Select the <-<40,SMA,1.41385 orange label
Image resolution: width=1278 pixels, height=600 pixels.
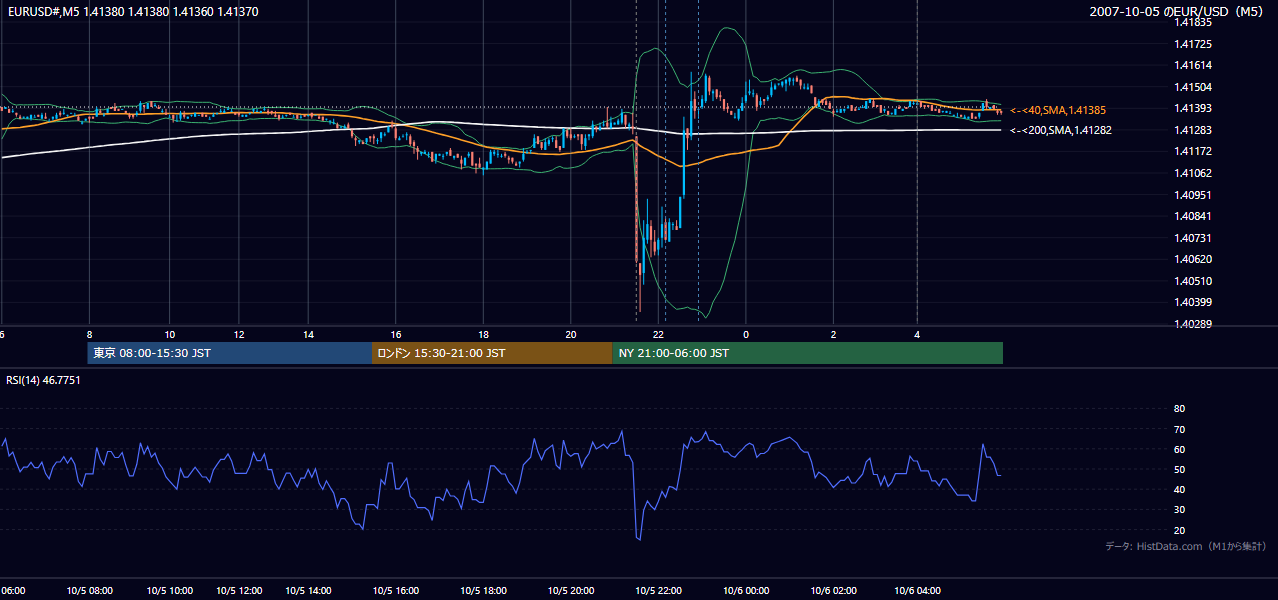click(1057, 110)
